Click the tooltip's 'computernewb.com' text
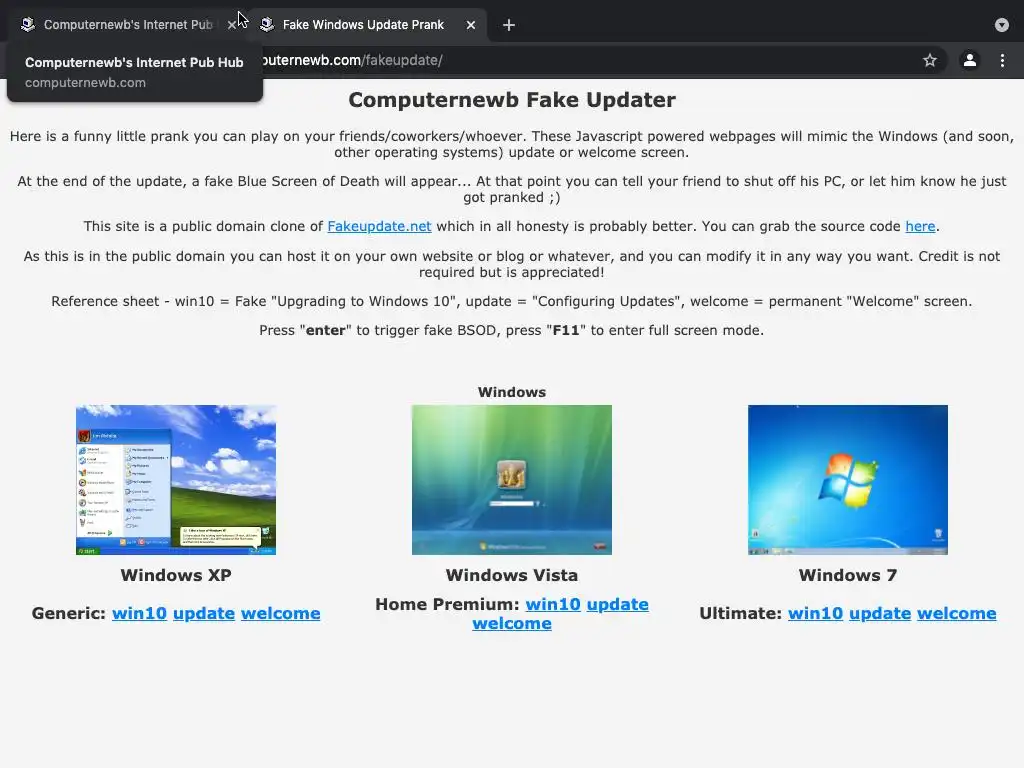 [86, 83]
